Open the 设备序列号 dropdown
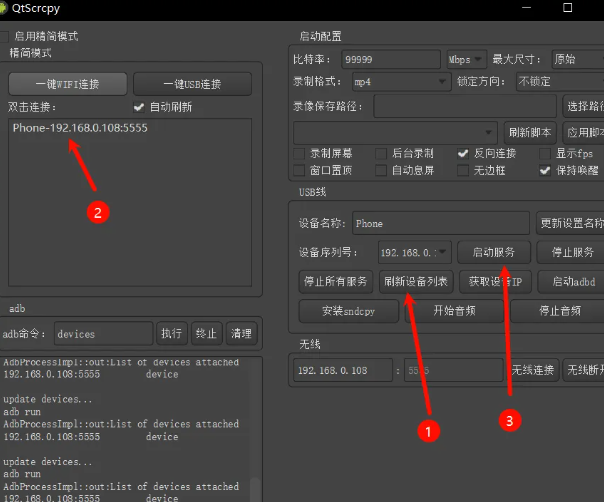 [415, 253]
